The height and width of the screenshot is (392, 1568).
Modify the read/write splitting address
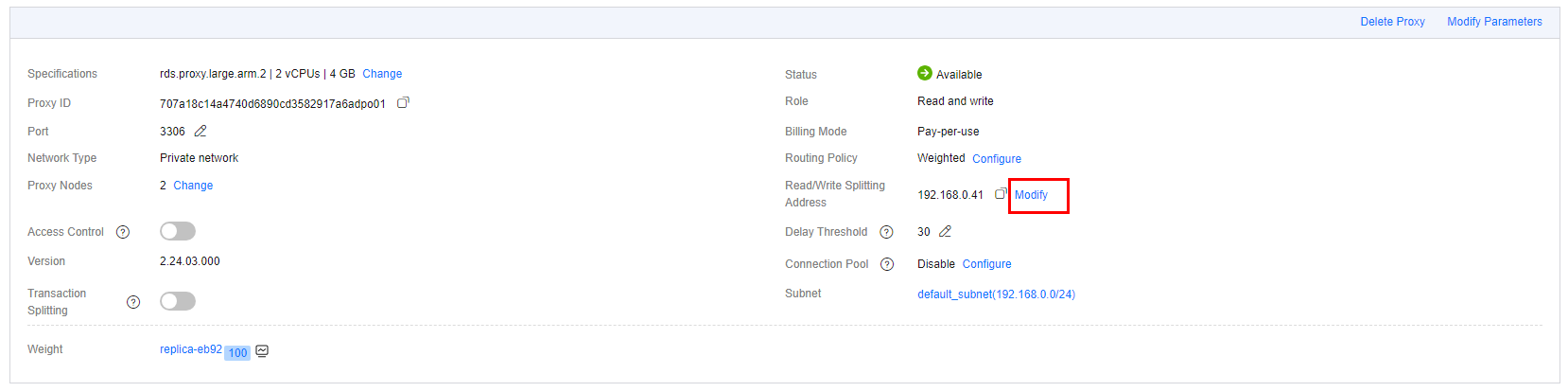(x=1031, y=195)
